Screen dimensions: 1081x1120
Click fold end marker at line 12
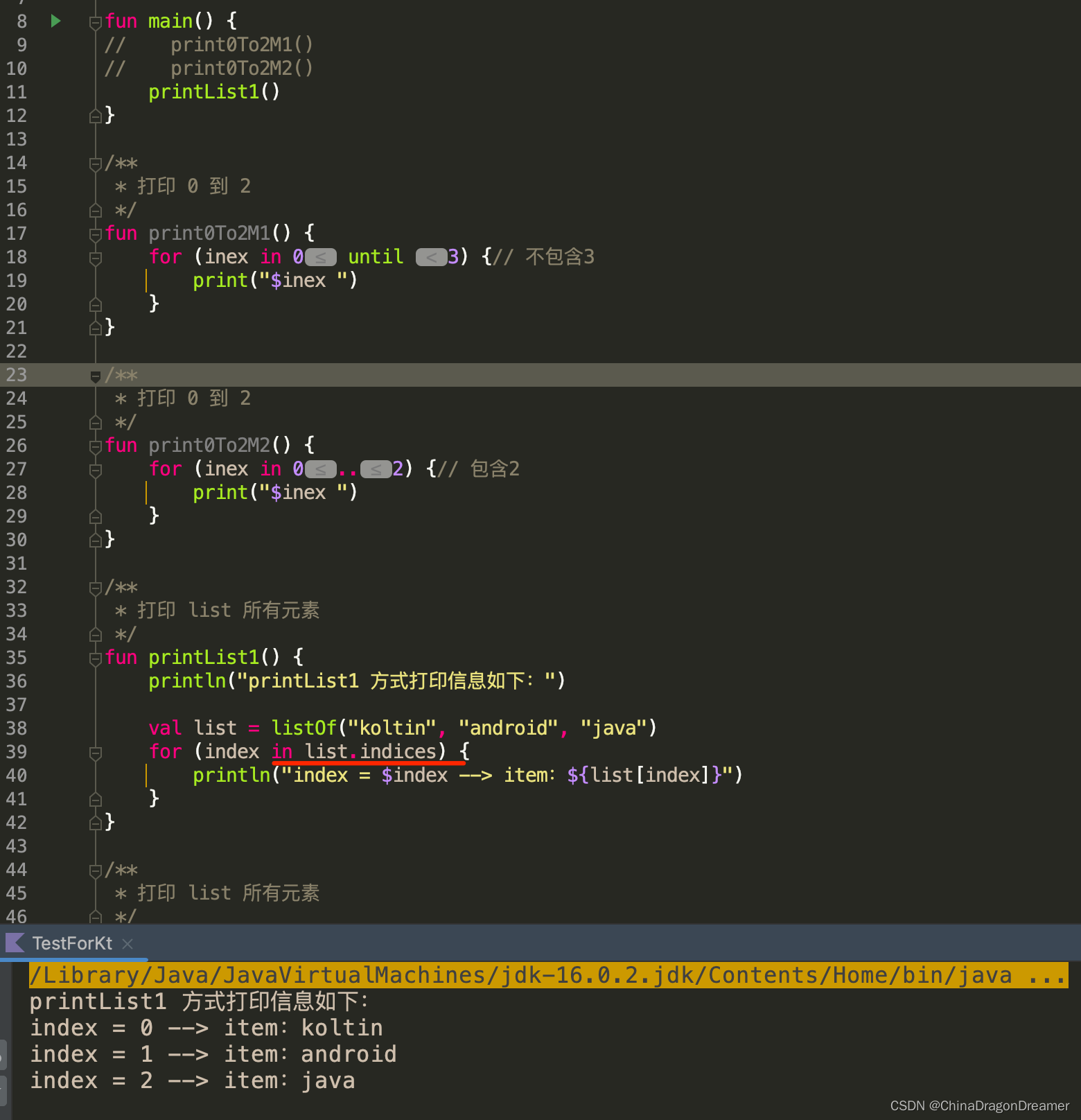click(96, 116)
